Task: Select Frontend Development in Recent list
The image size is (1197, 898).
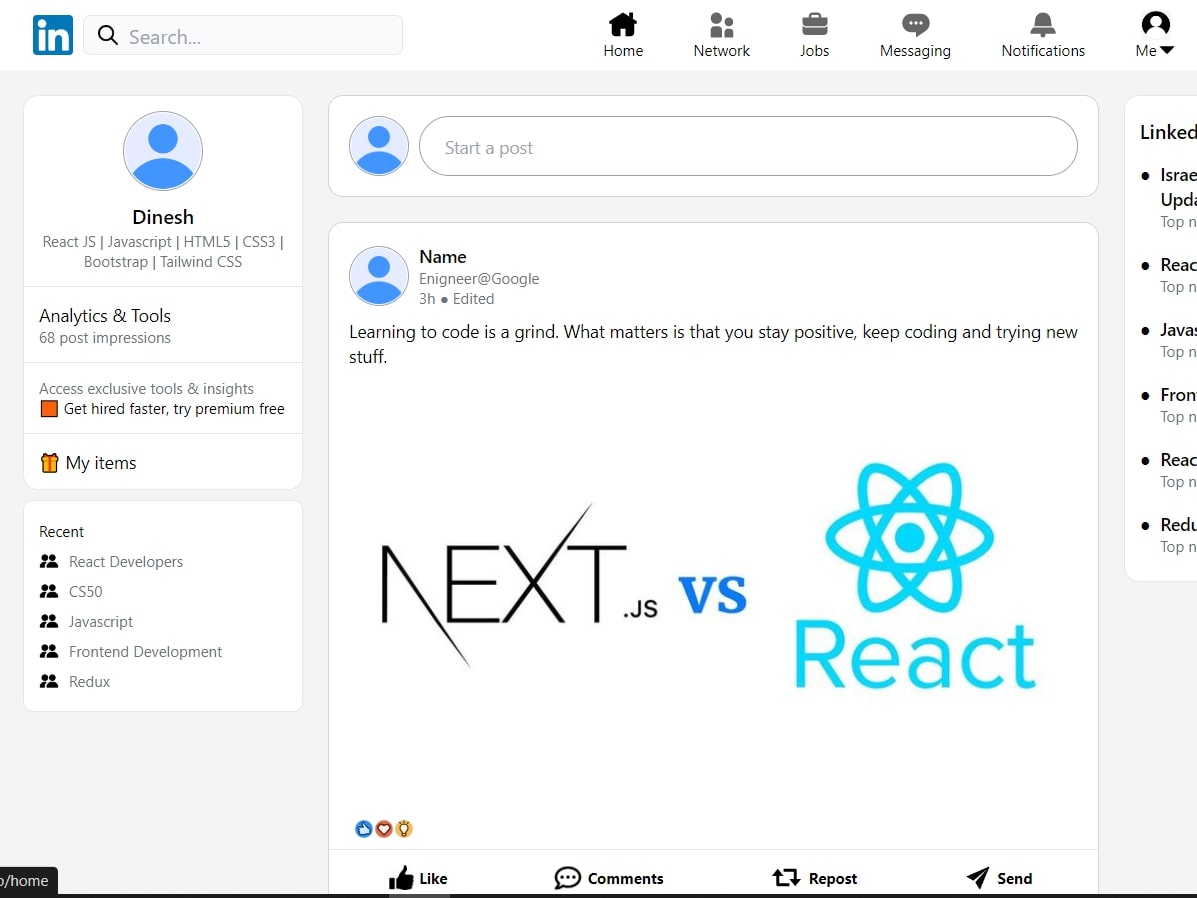Action: point(145,652)
